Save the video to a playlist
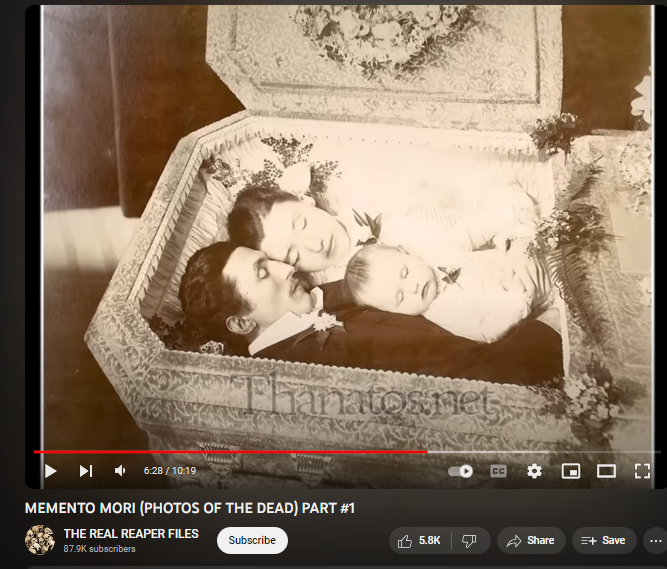Image resolution: width=667 pixels, height=569 pixels. coord(604,541)
